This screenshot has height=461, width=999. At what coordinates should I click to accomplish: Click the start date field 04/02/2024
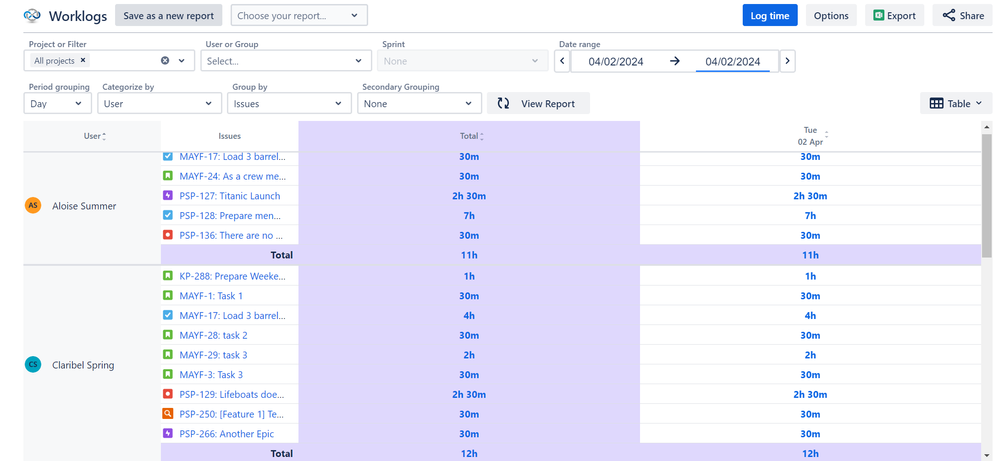coord(615,61)
